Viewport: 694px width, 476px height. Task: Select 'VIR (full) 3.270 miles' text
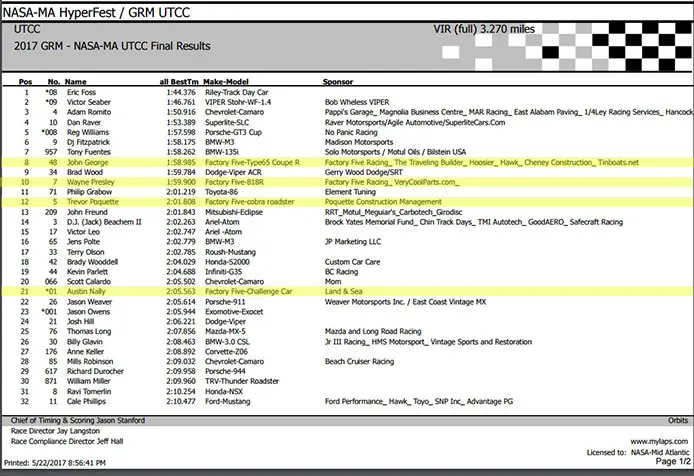pyautogui.click(x=484, y=29)
